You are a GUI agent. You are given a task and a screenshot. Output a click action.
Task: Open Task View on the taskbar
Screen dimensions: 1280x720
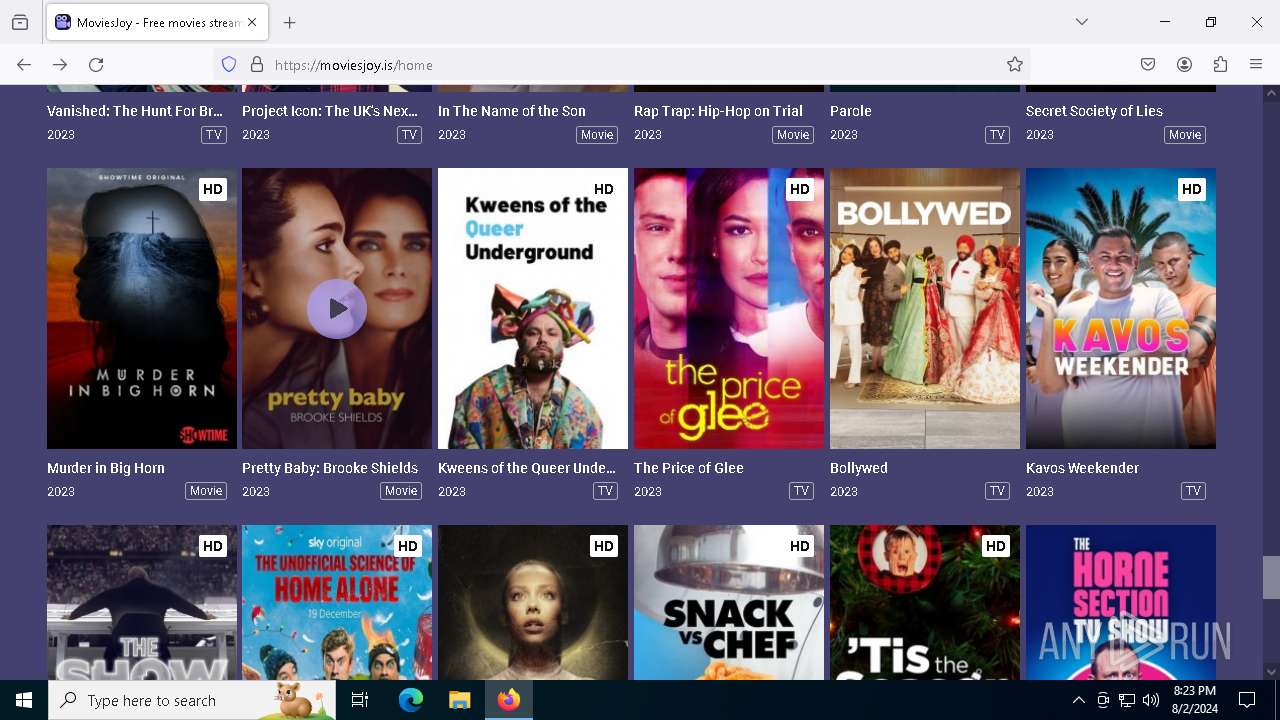pyautogui.click(x=360, y=700)
